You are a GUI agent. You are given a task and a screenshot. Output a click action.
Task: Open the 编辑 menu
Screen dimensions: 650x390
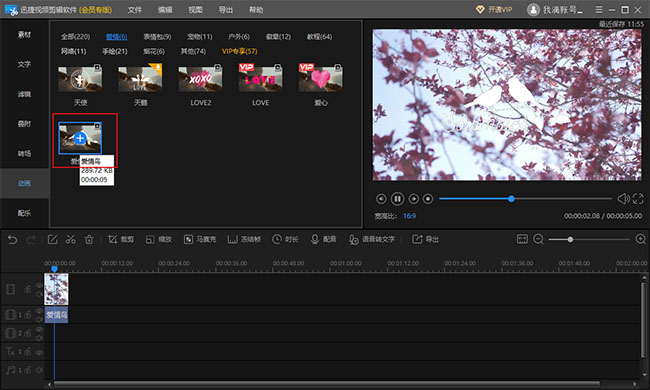[x=165, y=10]
